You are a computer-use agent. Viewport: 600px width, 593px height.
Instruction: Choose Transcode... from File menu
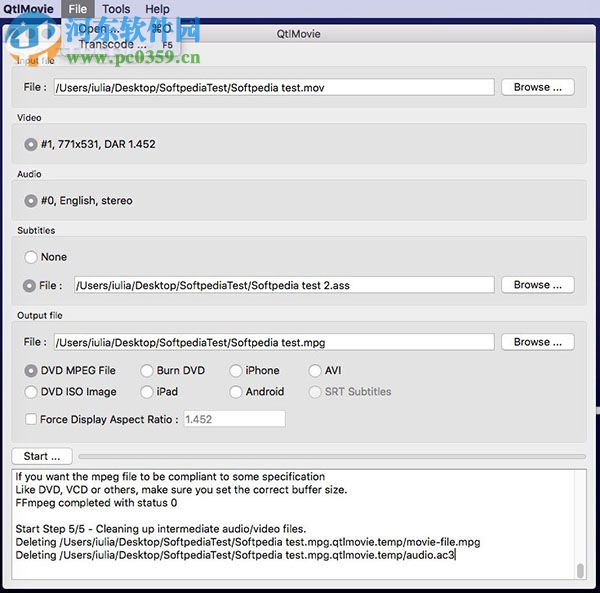120,44
